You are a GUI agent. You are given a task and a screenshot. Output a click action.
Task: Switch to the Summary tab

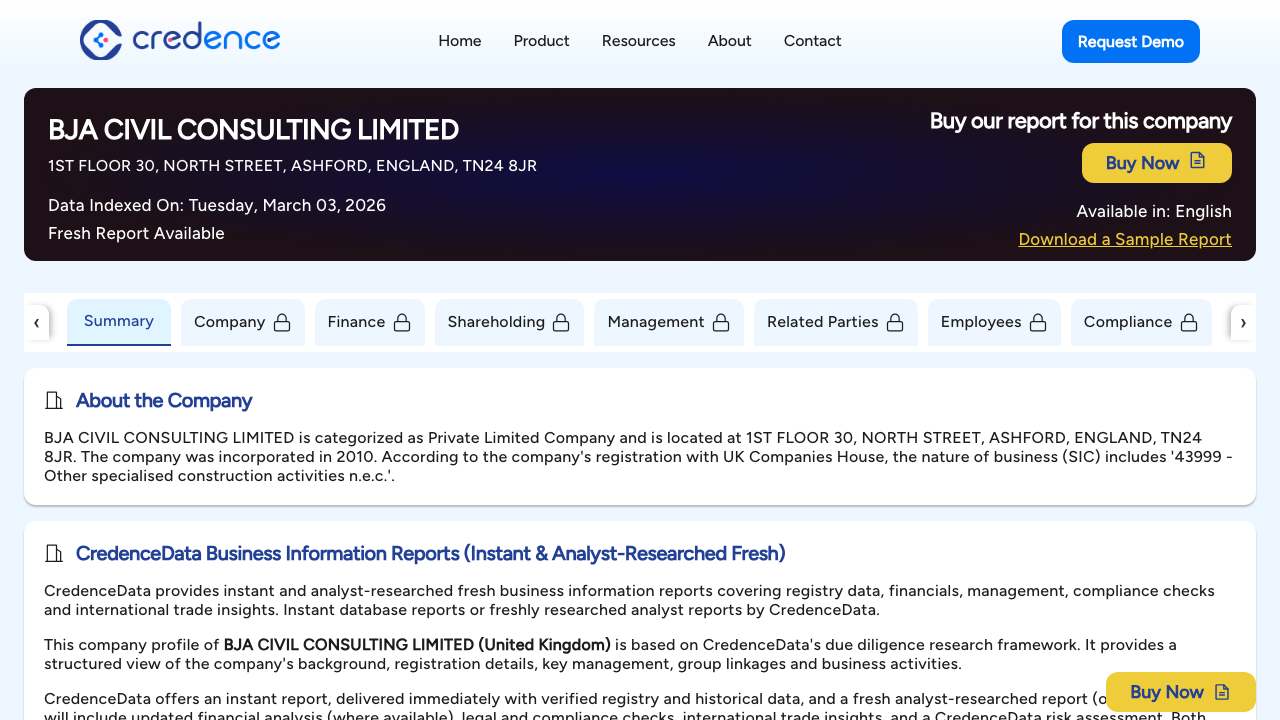click(x=118, y=322)
